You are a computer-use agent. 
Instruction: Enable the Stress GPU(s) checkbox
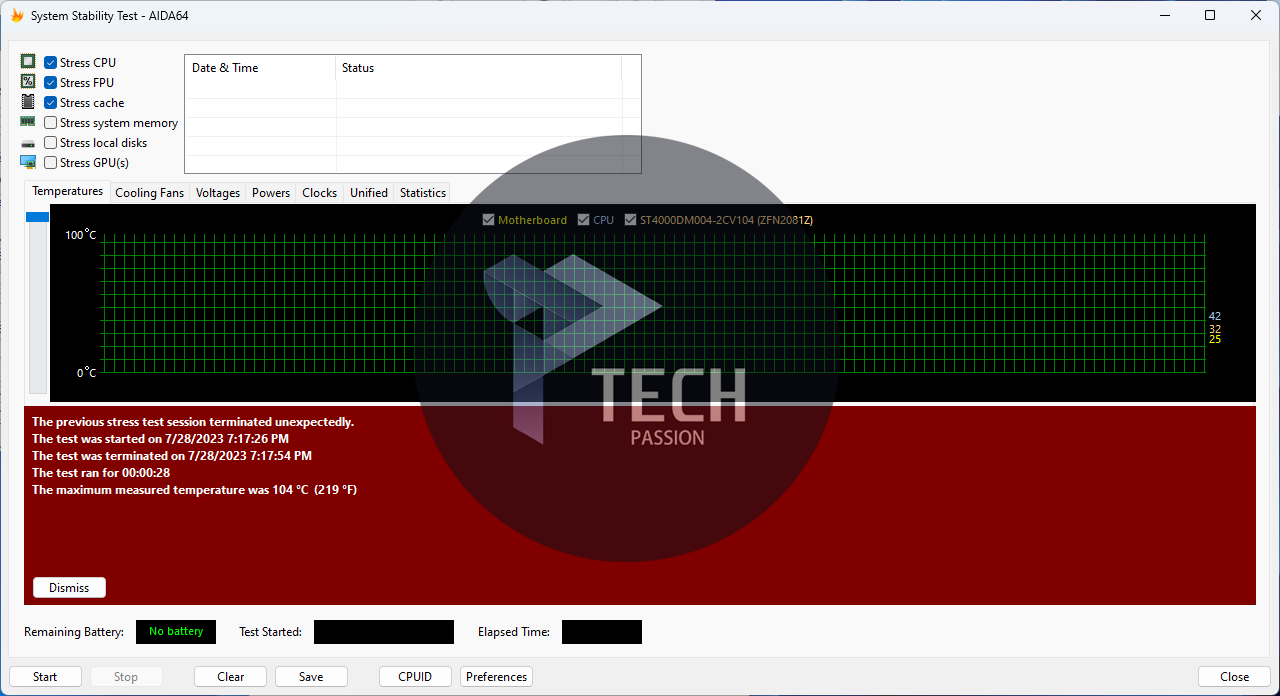click(50, 163)
